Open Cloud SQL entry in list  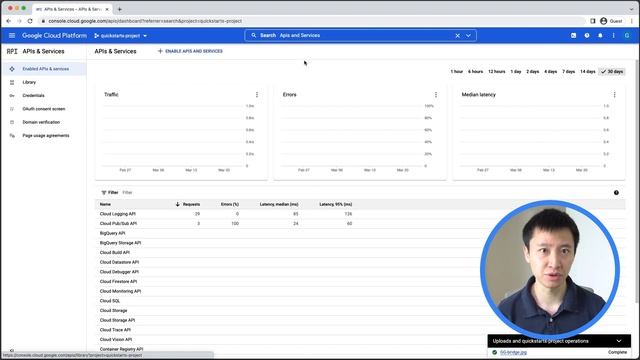[x=110, y=301]
